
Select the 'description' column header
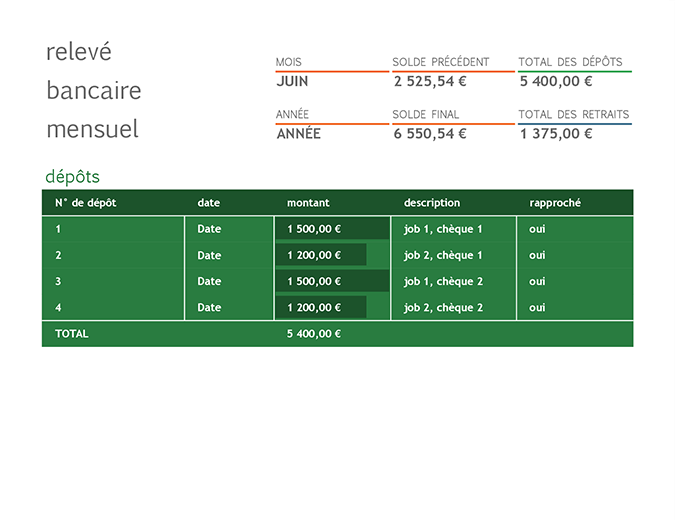432,203
